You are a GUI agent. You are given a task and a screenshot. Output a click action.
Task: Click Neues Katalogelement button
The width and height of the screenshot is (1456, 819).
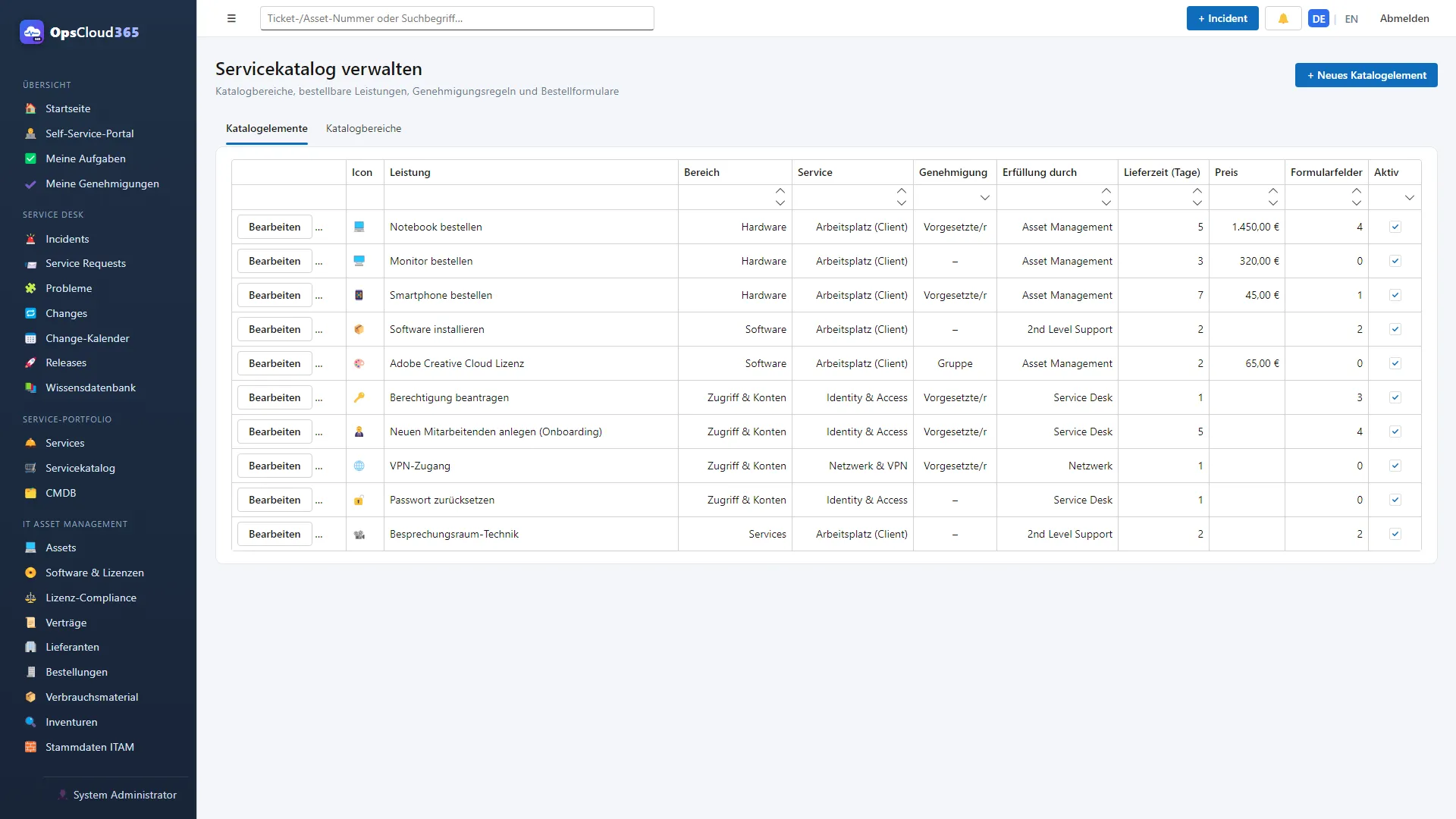[x=1367, y=75]
